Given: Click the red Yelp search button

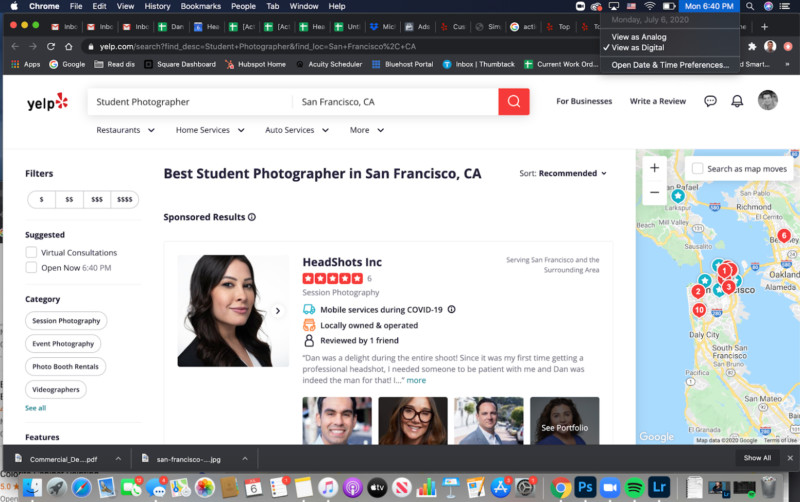Looking at the screenshot, I should (x=513, y=101).
